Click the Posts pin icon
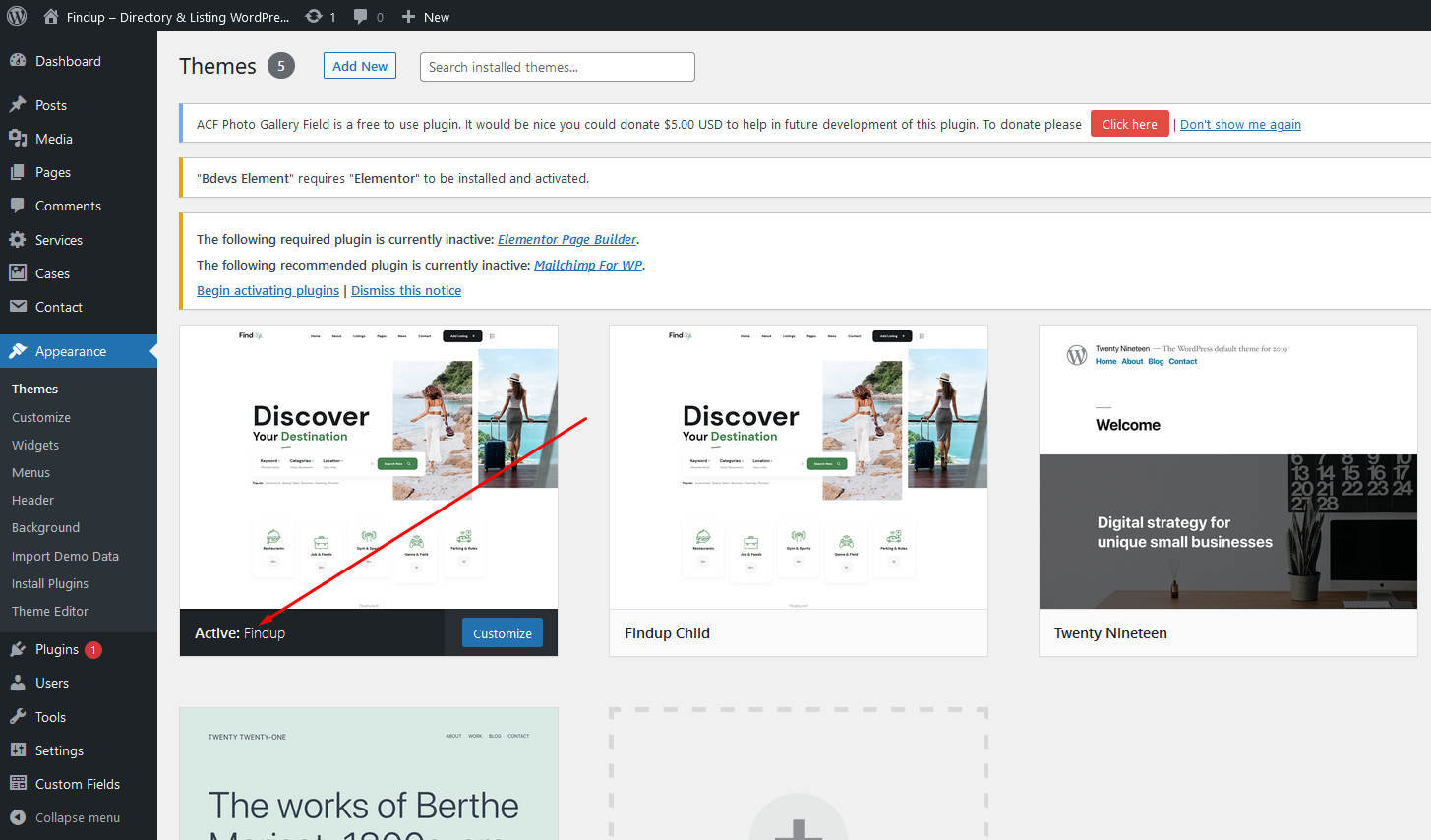The image size is (1431, 840). tap(18, 105)
